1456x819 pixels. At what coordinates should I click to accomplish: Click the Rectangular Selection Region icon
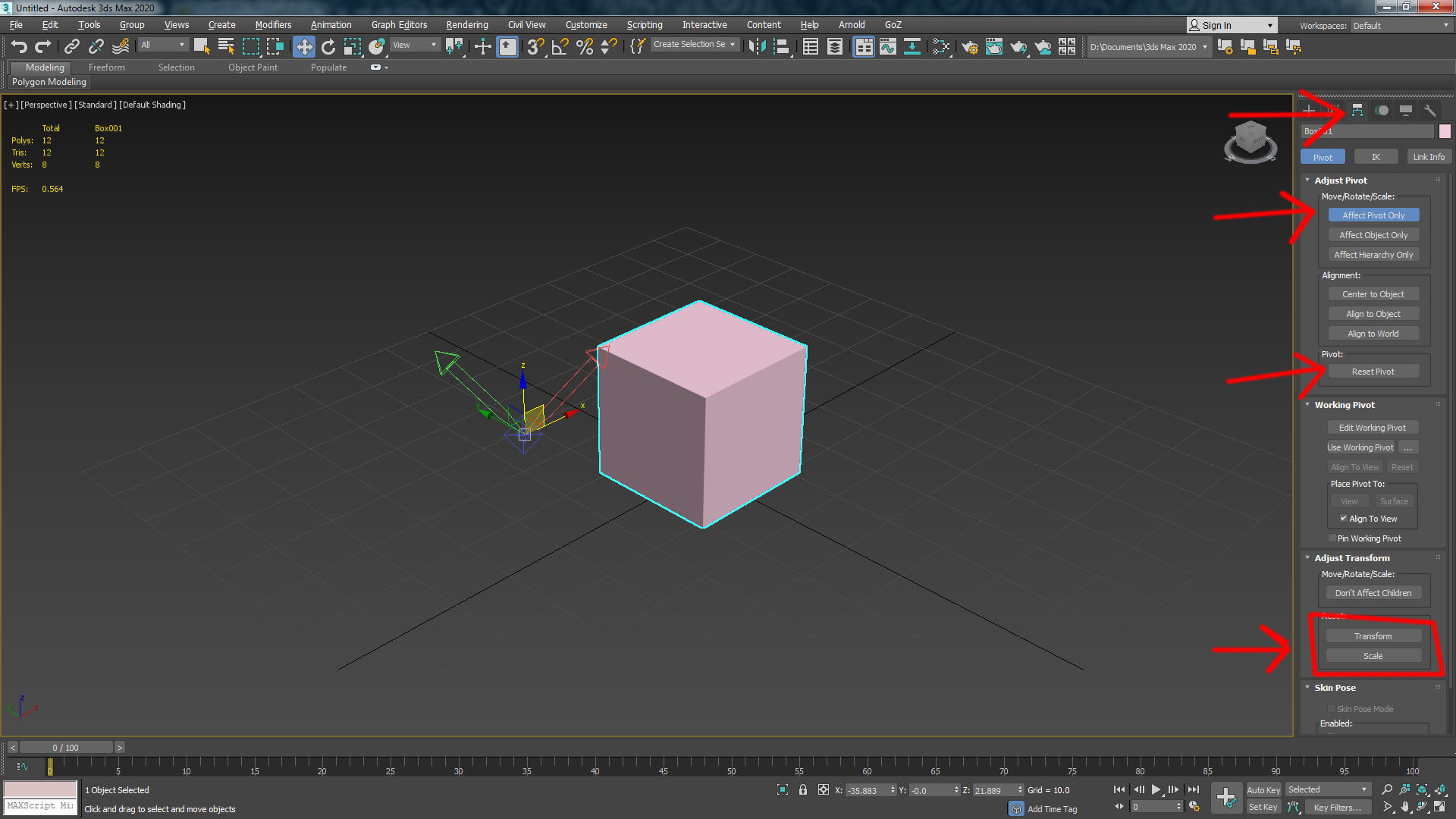coord(250,46)
